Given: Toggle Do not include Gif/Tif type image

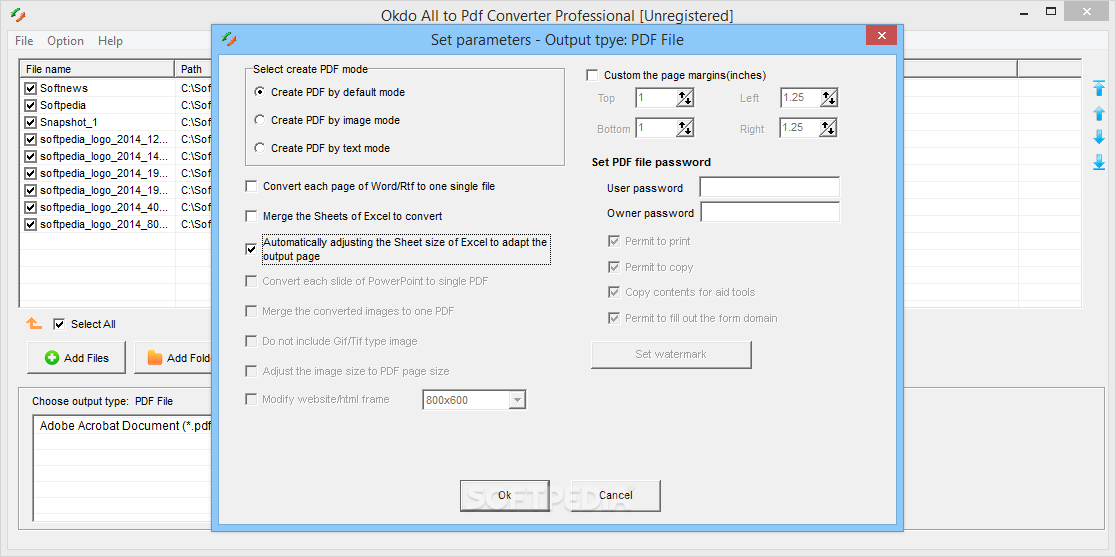Looking at the screenshot, I should [251, 341].
